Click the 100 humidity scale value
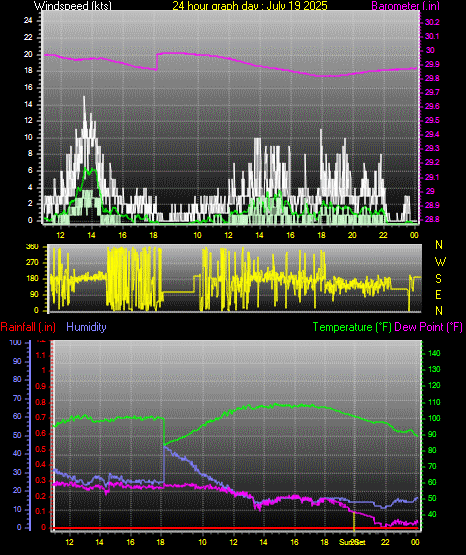The width and height of the screenshot is (466, 555). coord(16,343)
